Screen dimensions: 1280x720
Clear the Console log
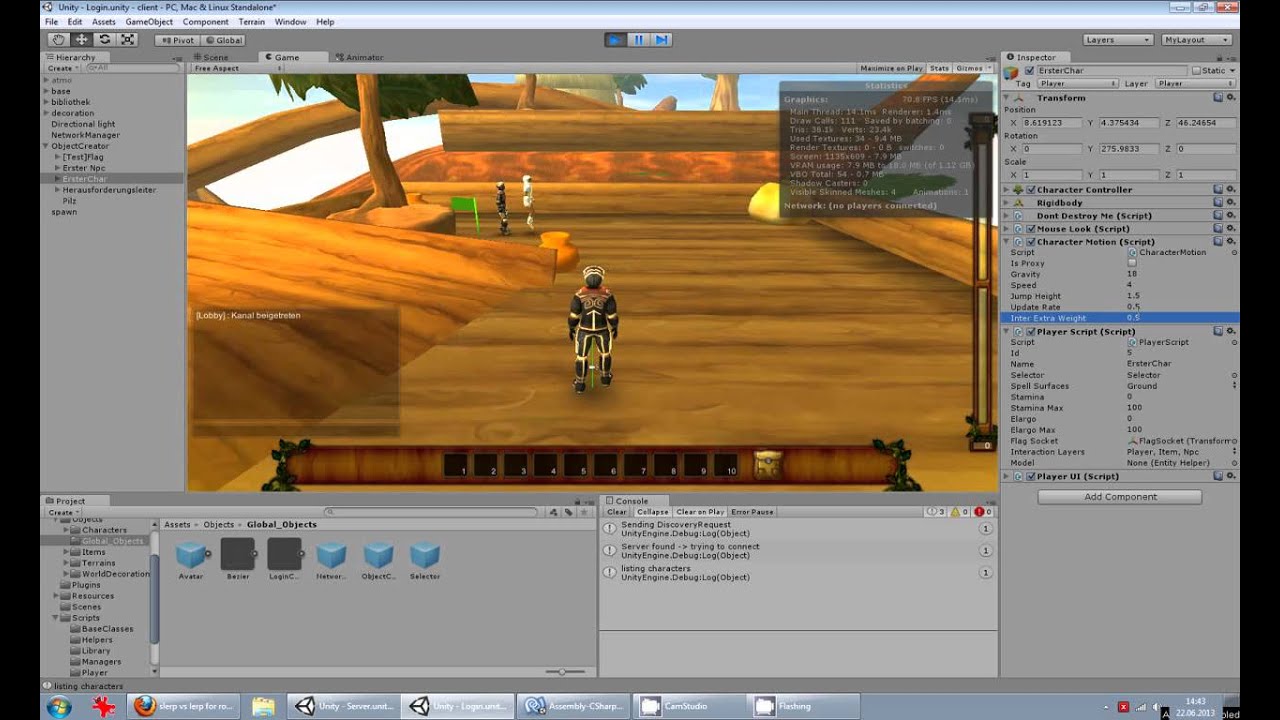click(x=617, y=512)
